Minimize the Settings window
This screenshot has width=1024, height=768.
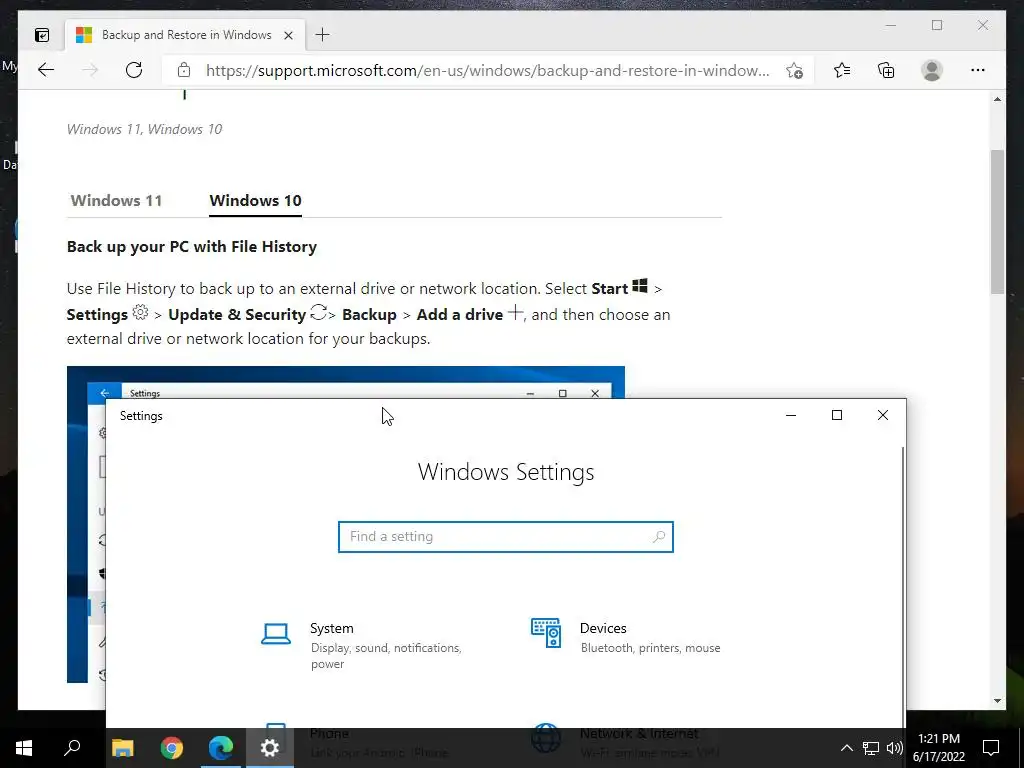click(791, 415)
